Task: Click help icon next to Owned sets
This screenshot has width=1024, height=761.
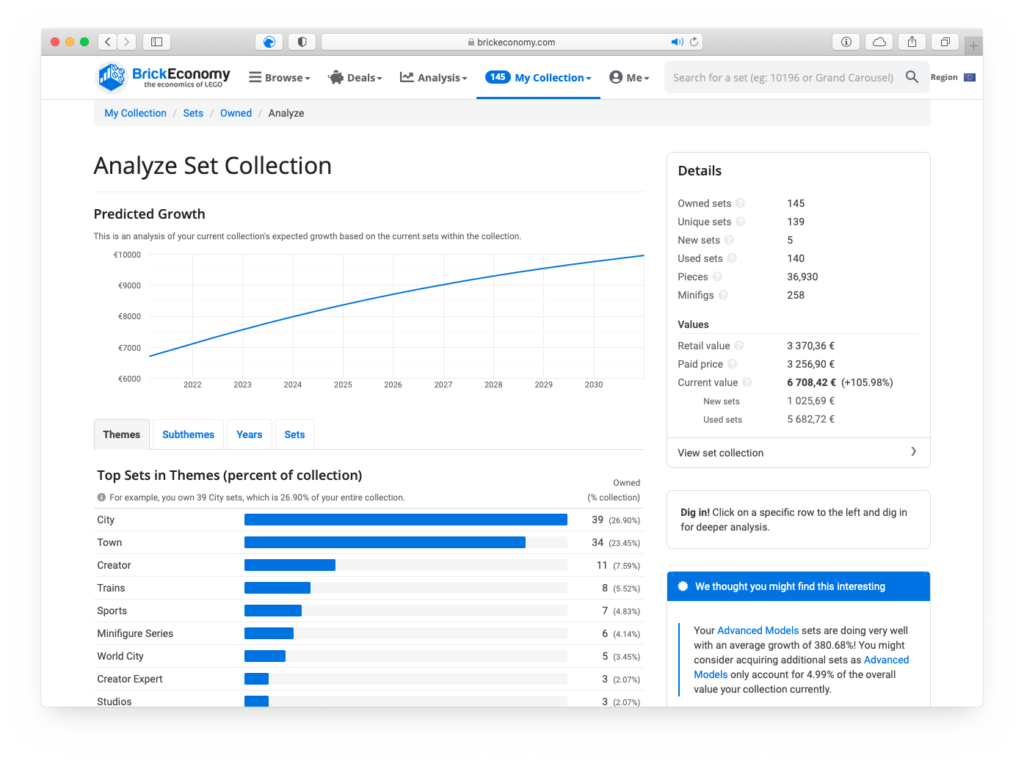Action: pyautogui.click(x=739, y=204)
